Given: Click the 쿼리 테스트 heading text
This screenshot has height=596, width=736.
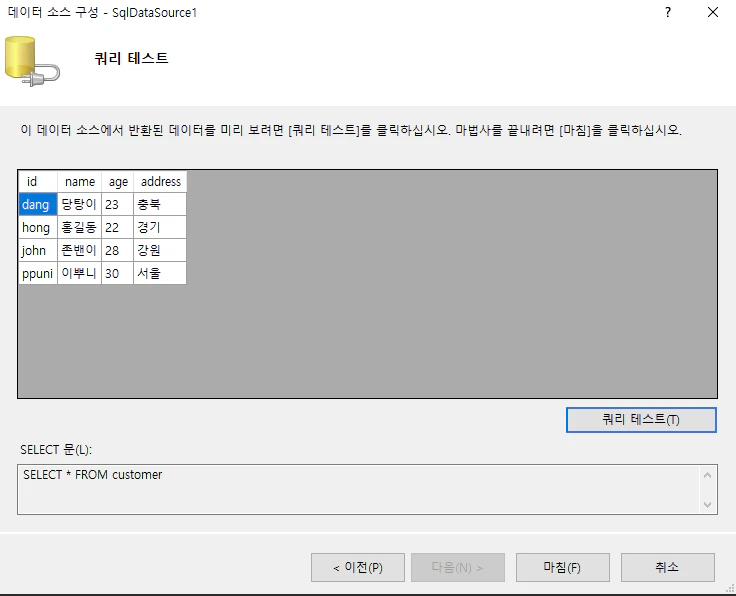Looking at the screenshot, I should pos(131,58).
